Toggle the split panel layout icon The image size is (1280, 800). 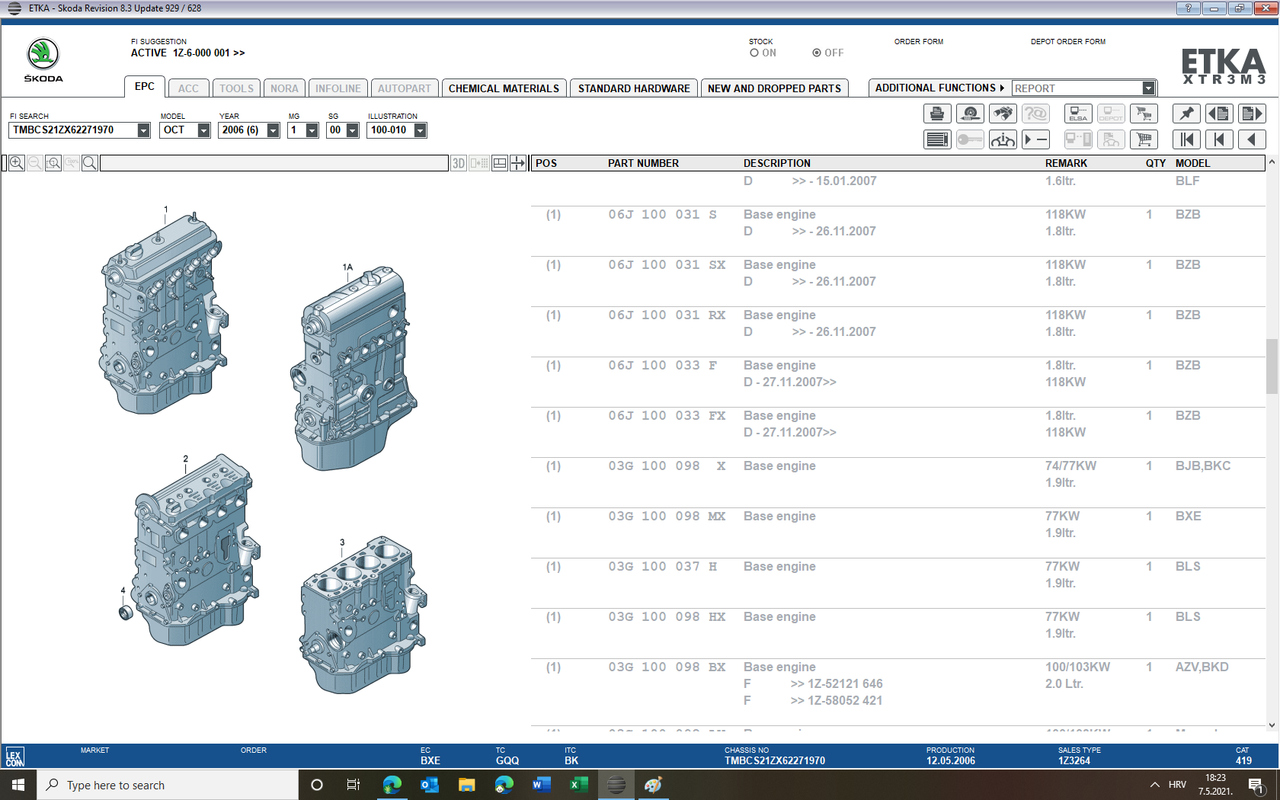pyautogui.click(x=499, y=163)
